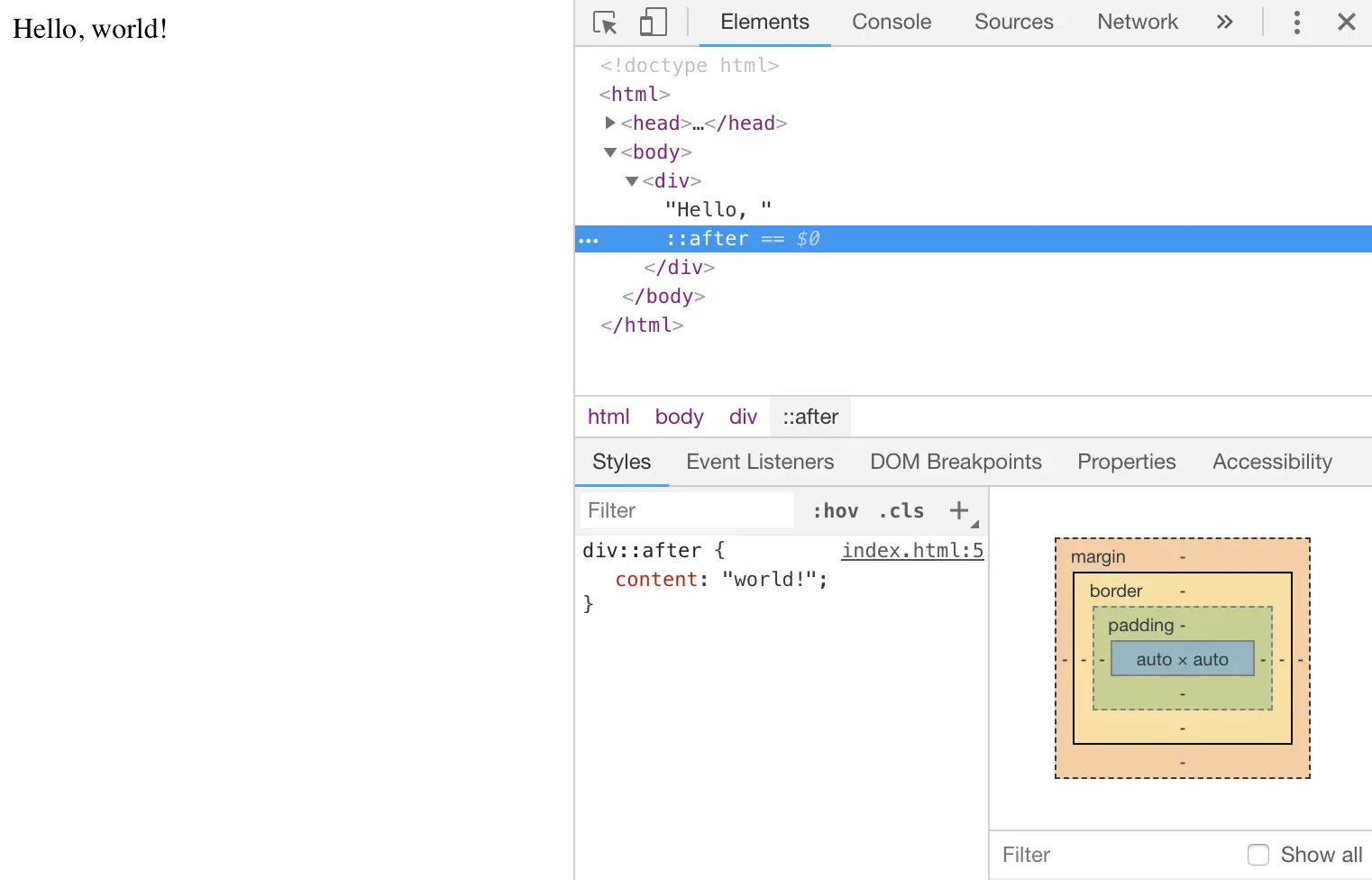Screen dimensions: 1372x880
Task: Click the DOM Breakpoints panel label
Action: click(x=956, y=462)
